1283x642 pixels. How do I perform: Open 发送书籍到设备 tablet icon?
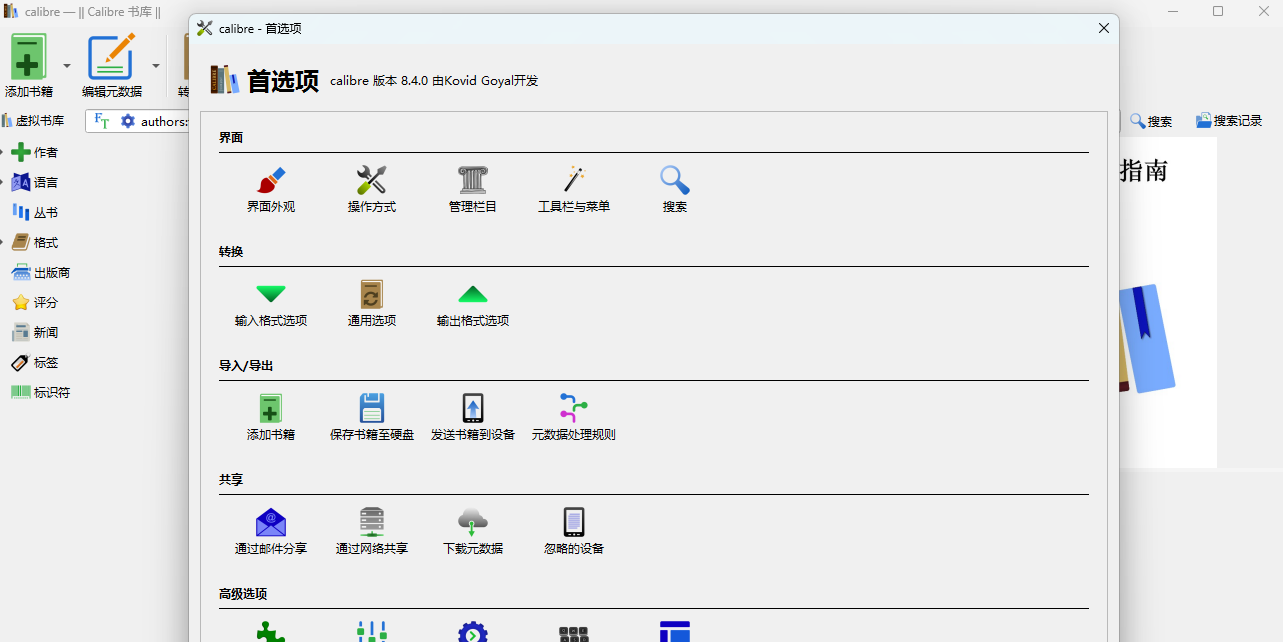[473, 409]
